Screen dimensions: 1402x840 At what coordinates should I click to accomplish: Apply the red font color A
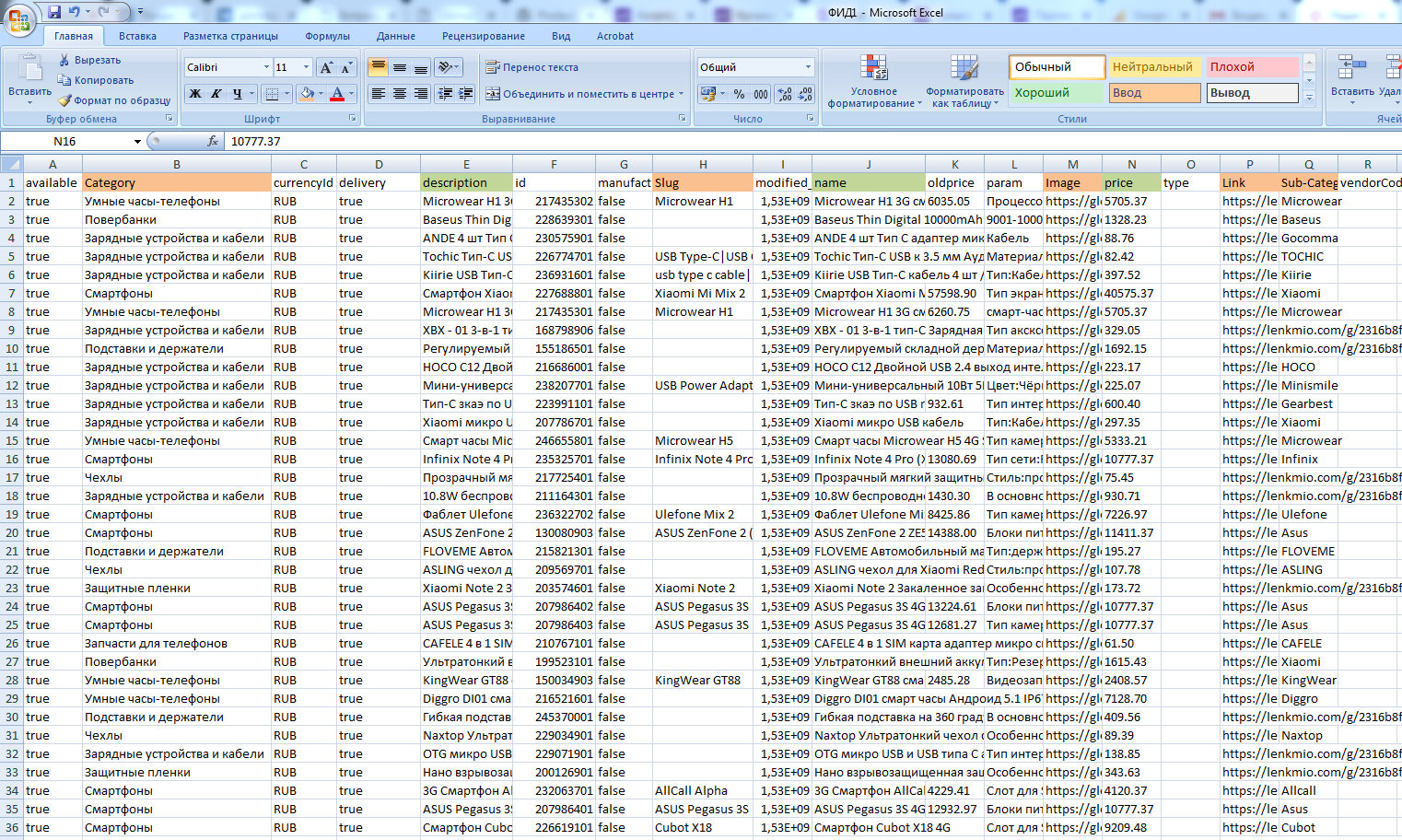(x=337, y=94)
